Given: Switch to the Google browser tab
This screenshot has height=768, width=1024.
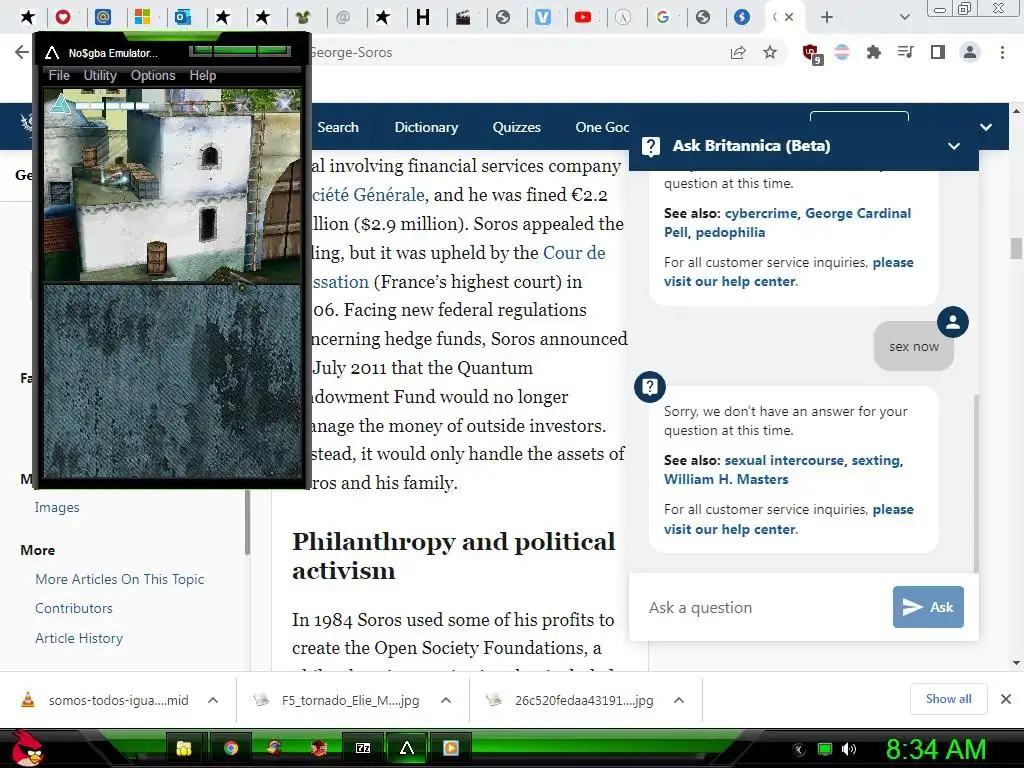Looking at the screenshot, I should pyautogui.click(x=663, y=17).
